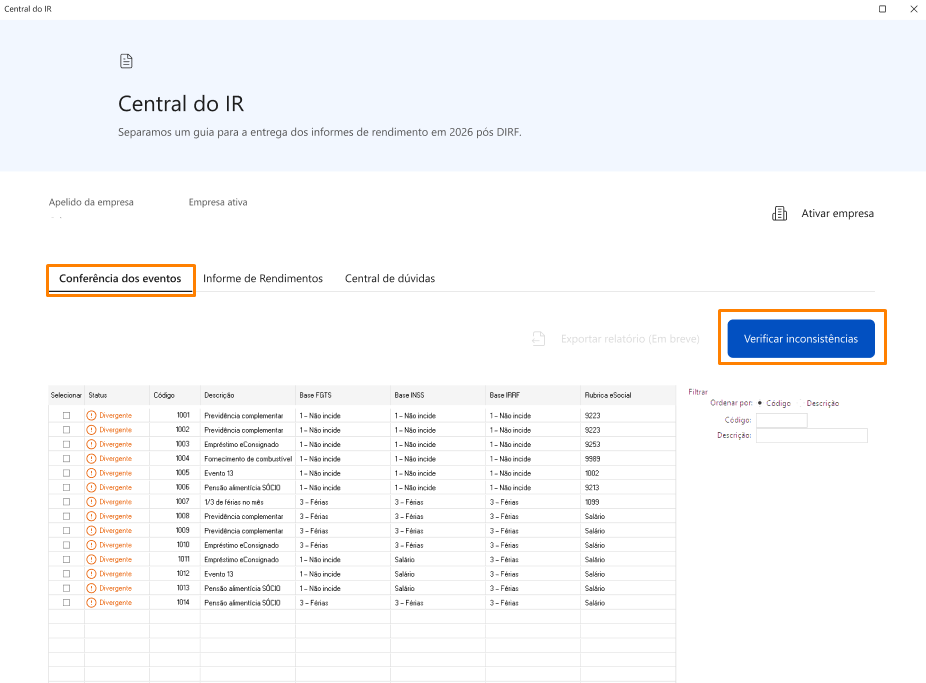Click the Rubrica eSocial value 9213
This screenshot has height=683, width=926.
592,488
